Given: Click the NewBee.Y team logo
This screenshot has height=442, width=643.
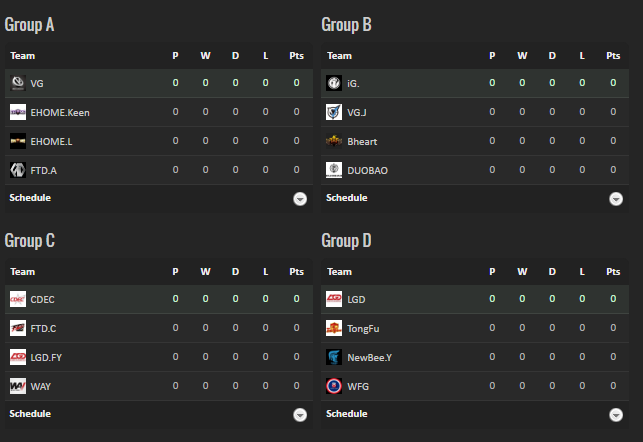Looking at the screenshot, I should pyautogui.click(x=334, y=357).
